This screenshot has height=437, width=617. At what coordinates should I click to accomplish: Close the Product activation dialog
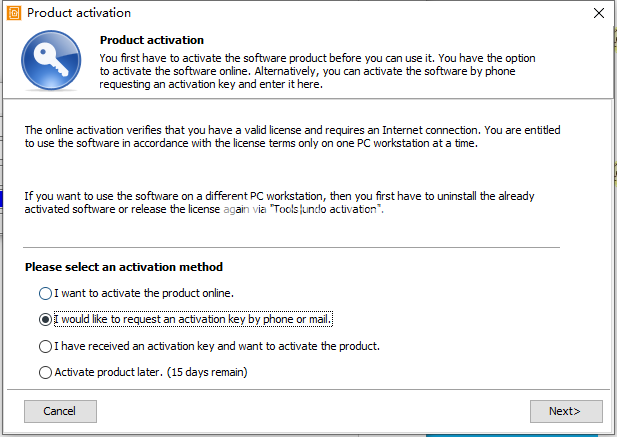point(599,13)
